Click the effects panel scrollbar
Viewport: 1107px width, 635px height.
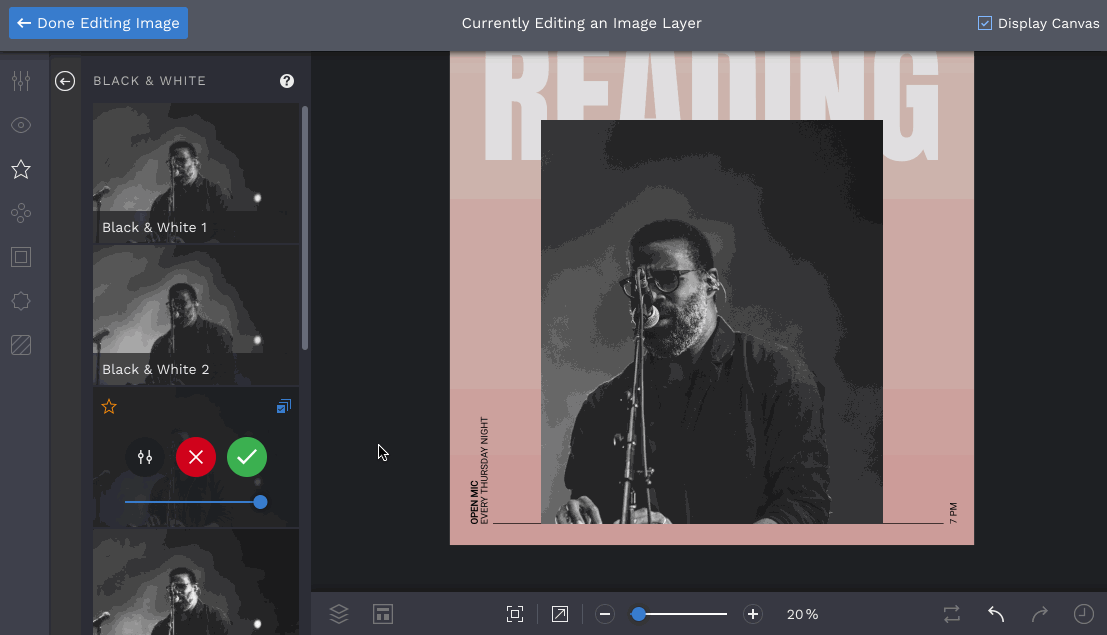point(305,227)
